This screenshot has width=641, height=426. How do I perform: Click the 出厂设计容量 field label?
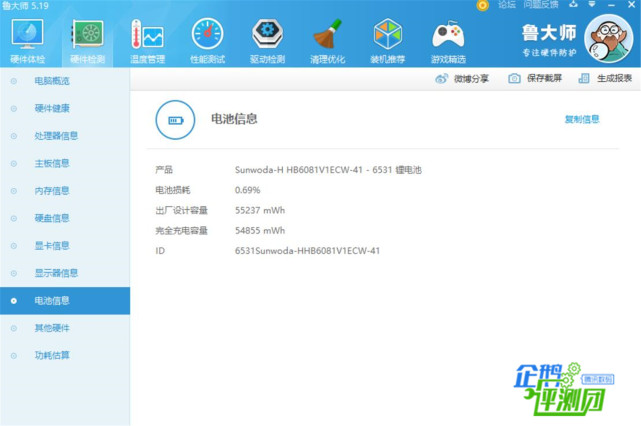(181, 211)
